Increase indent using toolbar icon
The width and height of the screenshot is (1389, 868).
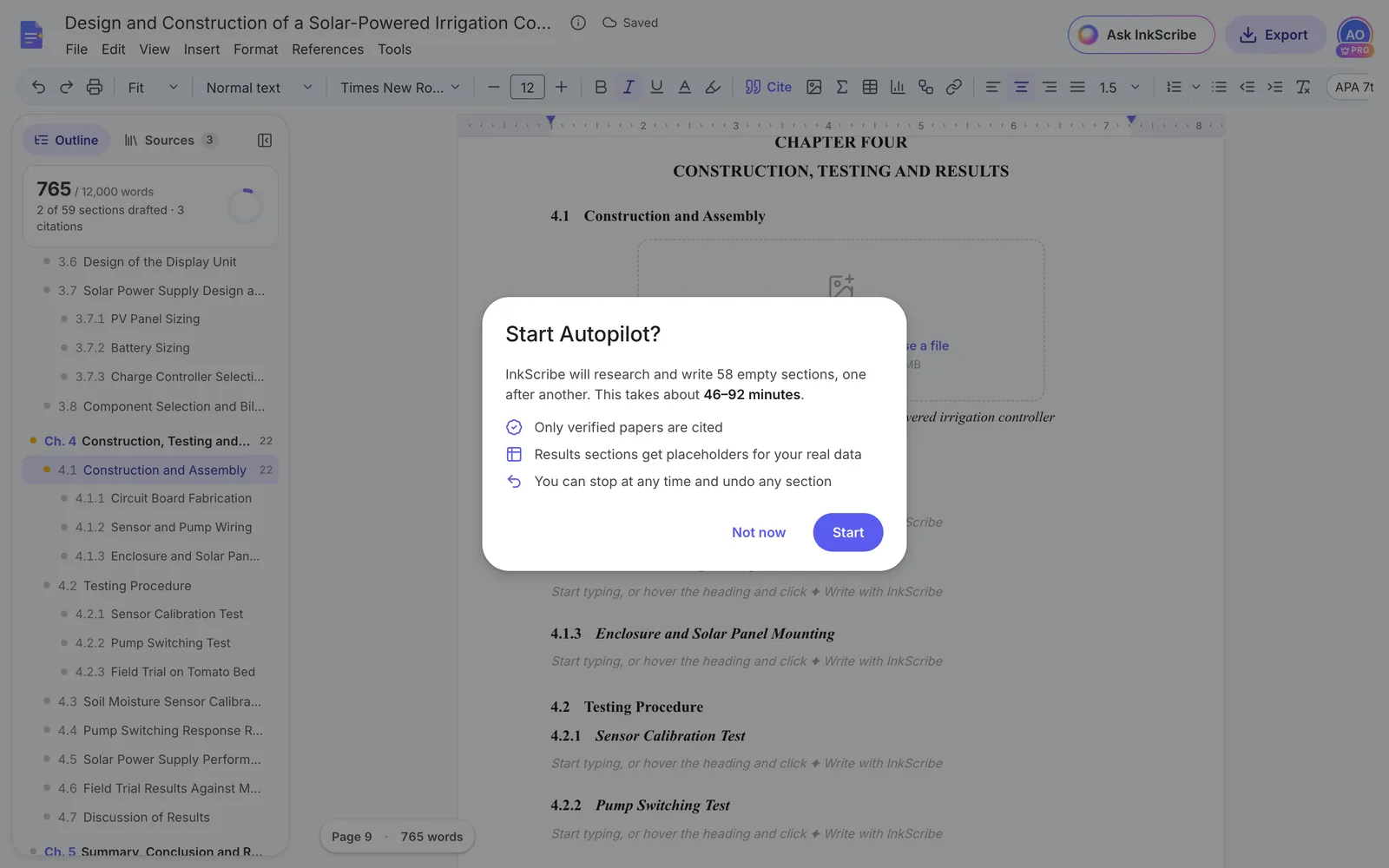[1274, 87]
